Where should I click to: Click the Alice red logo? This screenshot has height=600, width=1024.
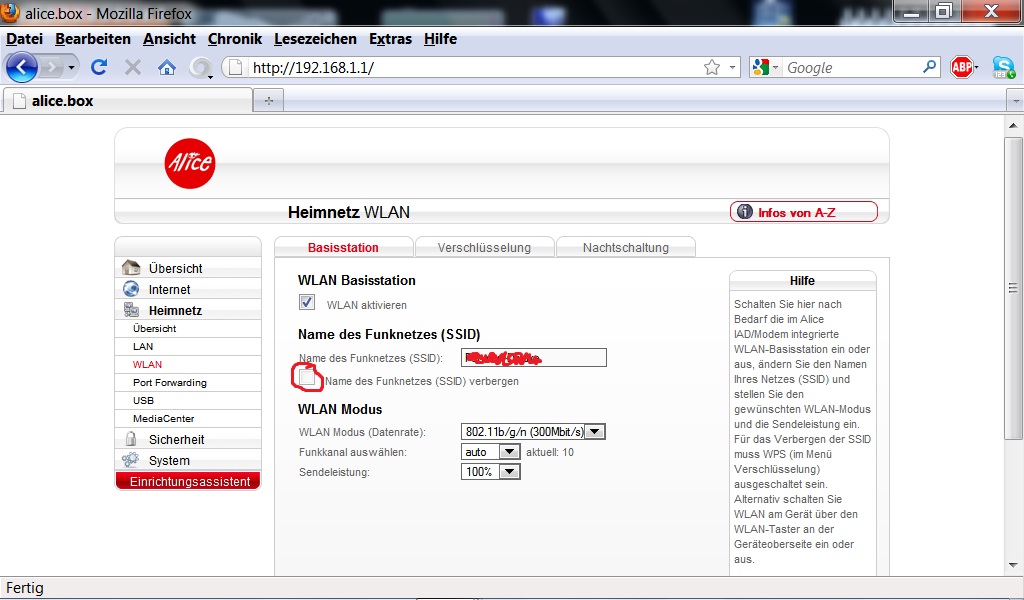190,162
